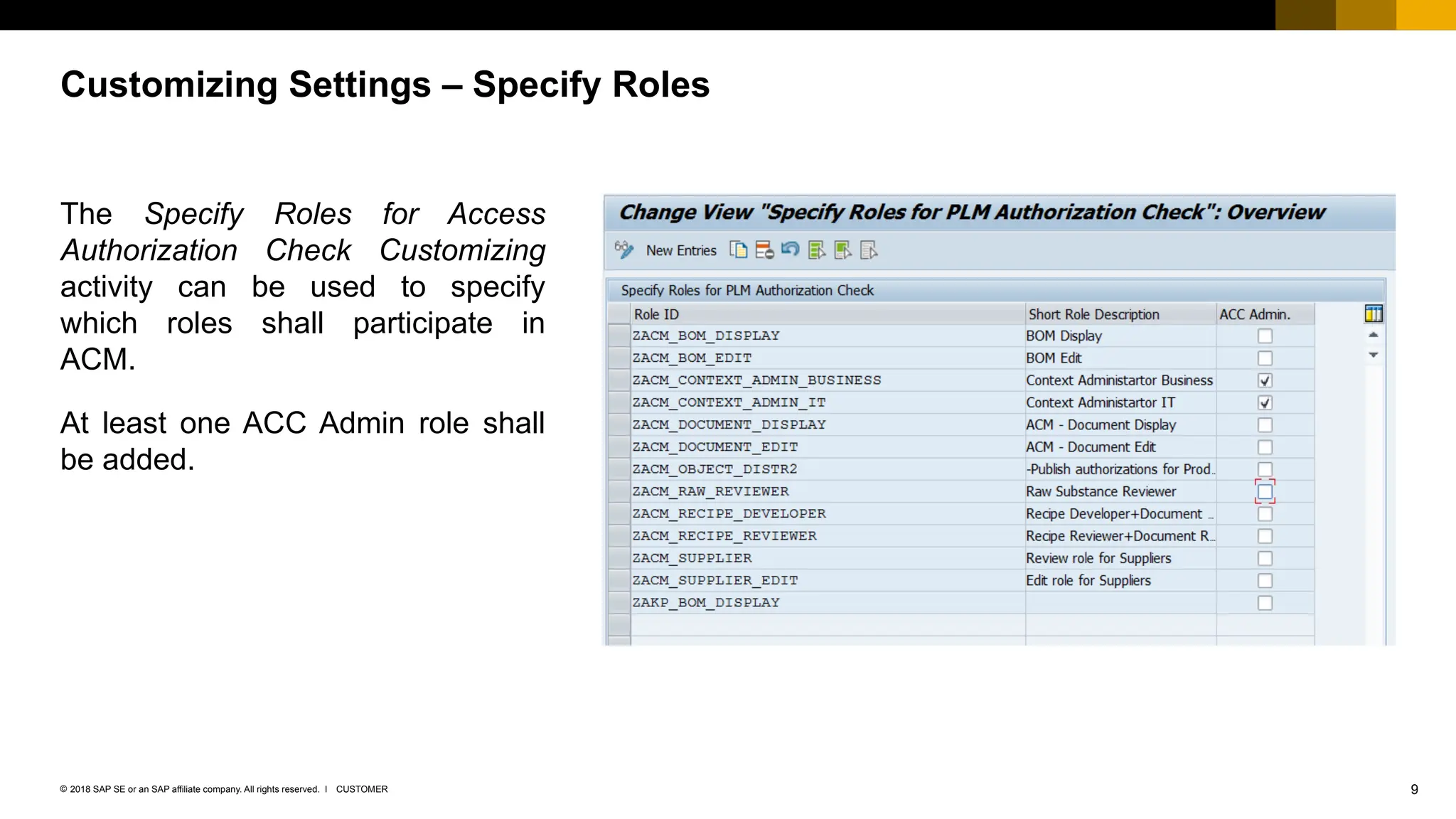Click the table scroll down arrow
The width and height of the screenshot is (1456, 819).
[1374, 355]
